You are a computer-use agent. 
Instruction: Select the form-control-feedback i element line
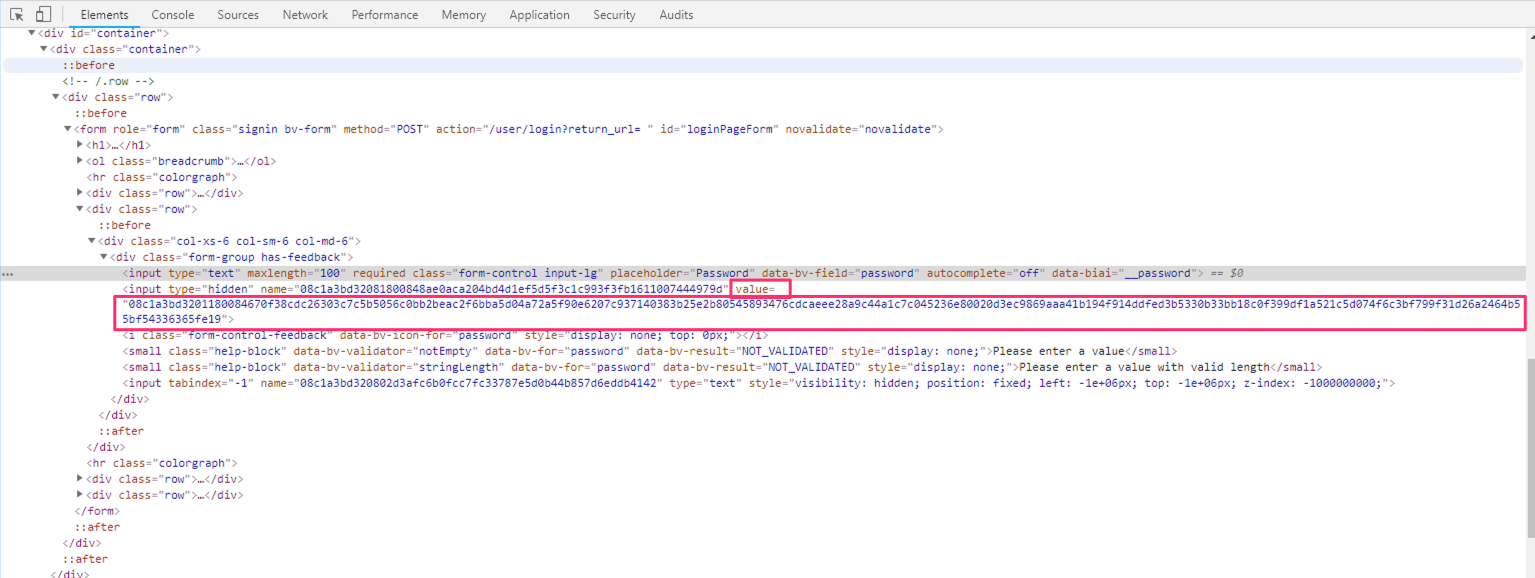point(445,335)
